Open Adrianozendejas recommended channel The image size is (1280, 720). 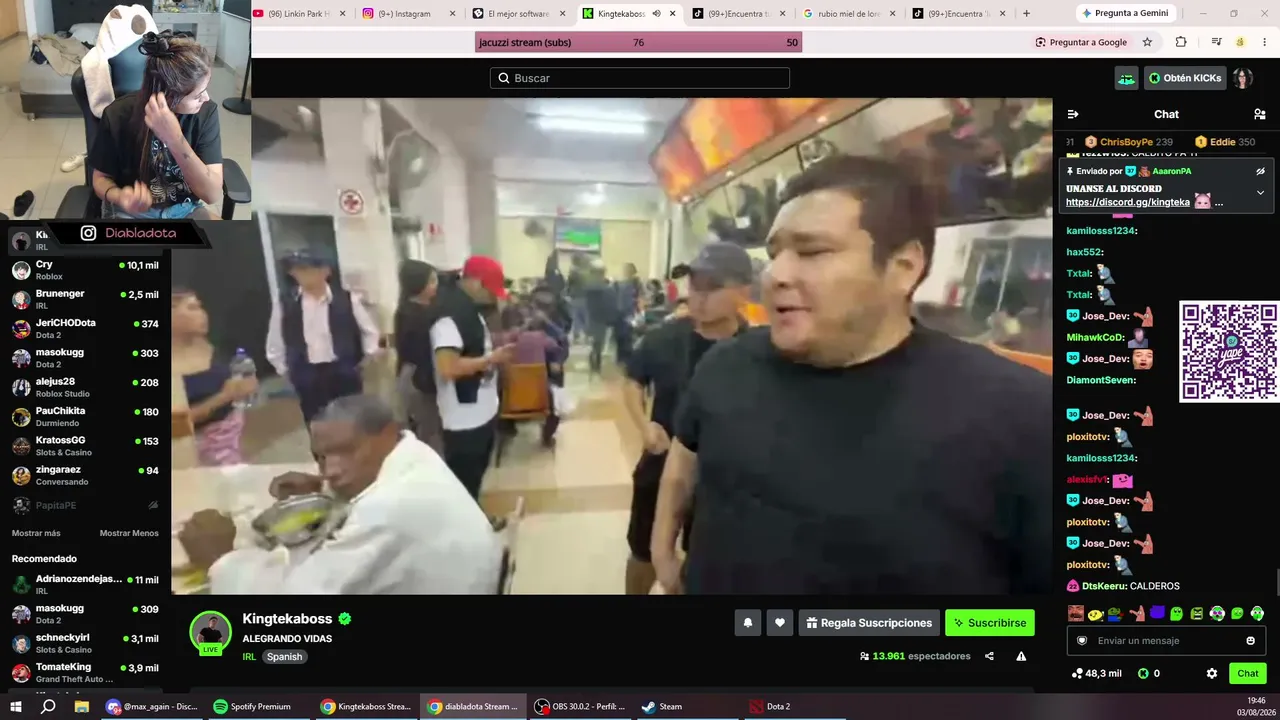pos(85,584)
